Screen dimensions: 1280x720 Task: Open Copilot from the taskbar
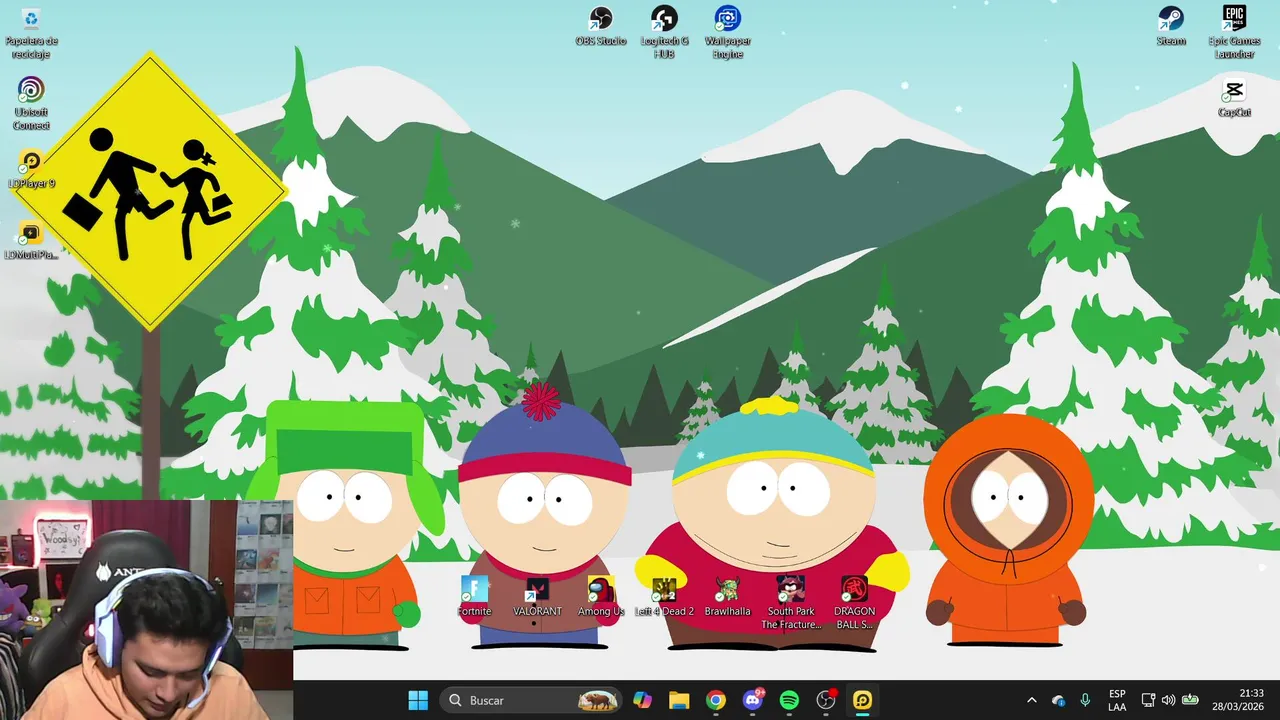pos(642,700)
